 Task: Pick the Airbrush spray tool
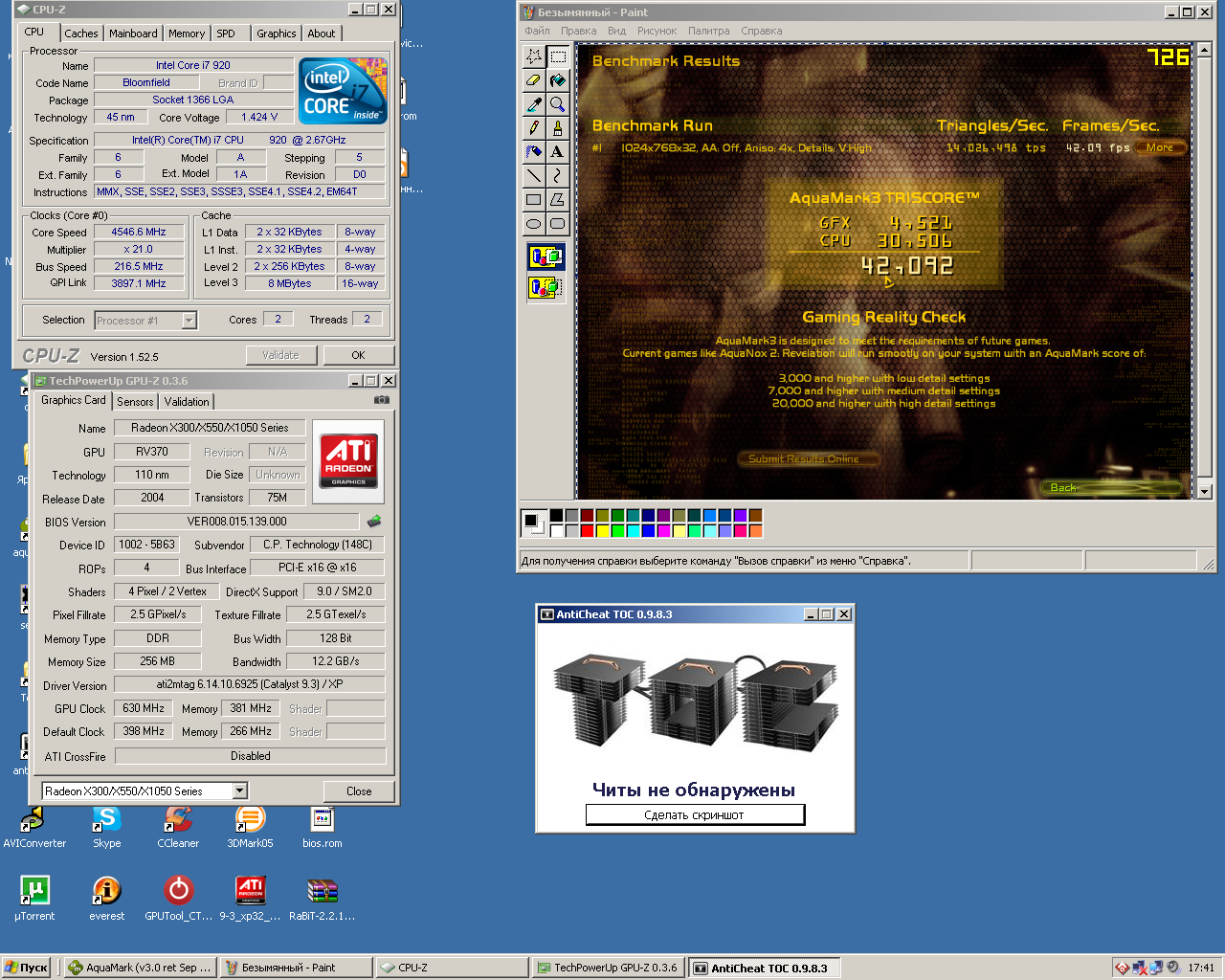pyautogui.click(x=534, y=151)
